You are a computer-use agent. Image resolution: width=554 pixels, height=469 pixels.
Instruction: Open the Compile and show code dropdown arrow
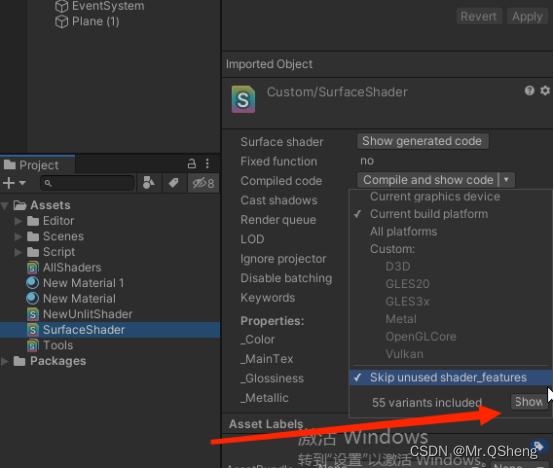coord(507,180)
